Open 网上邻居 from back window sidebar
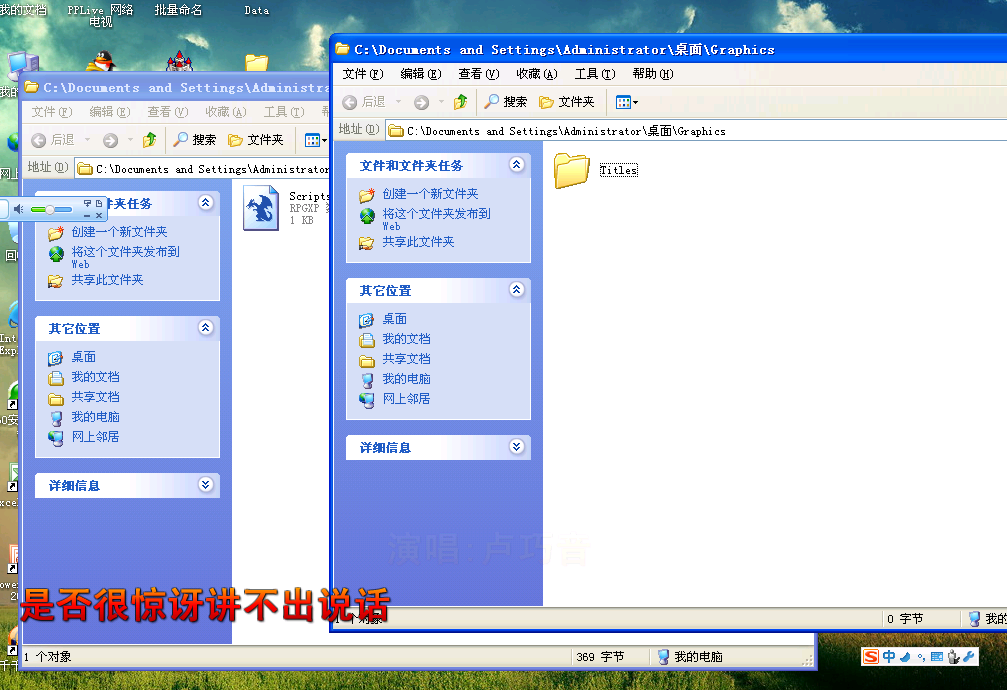Image resolution: width=1007 pixels, height=690 pixels. [x=95, y=436]
